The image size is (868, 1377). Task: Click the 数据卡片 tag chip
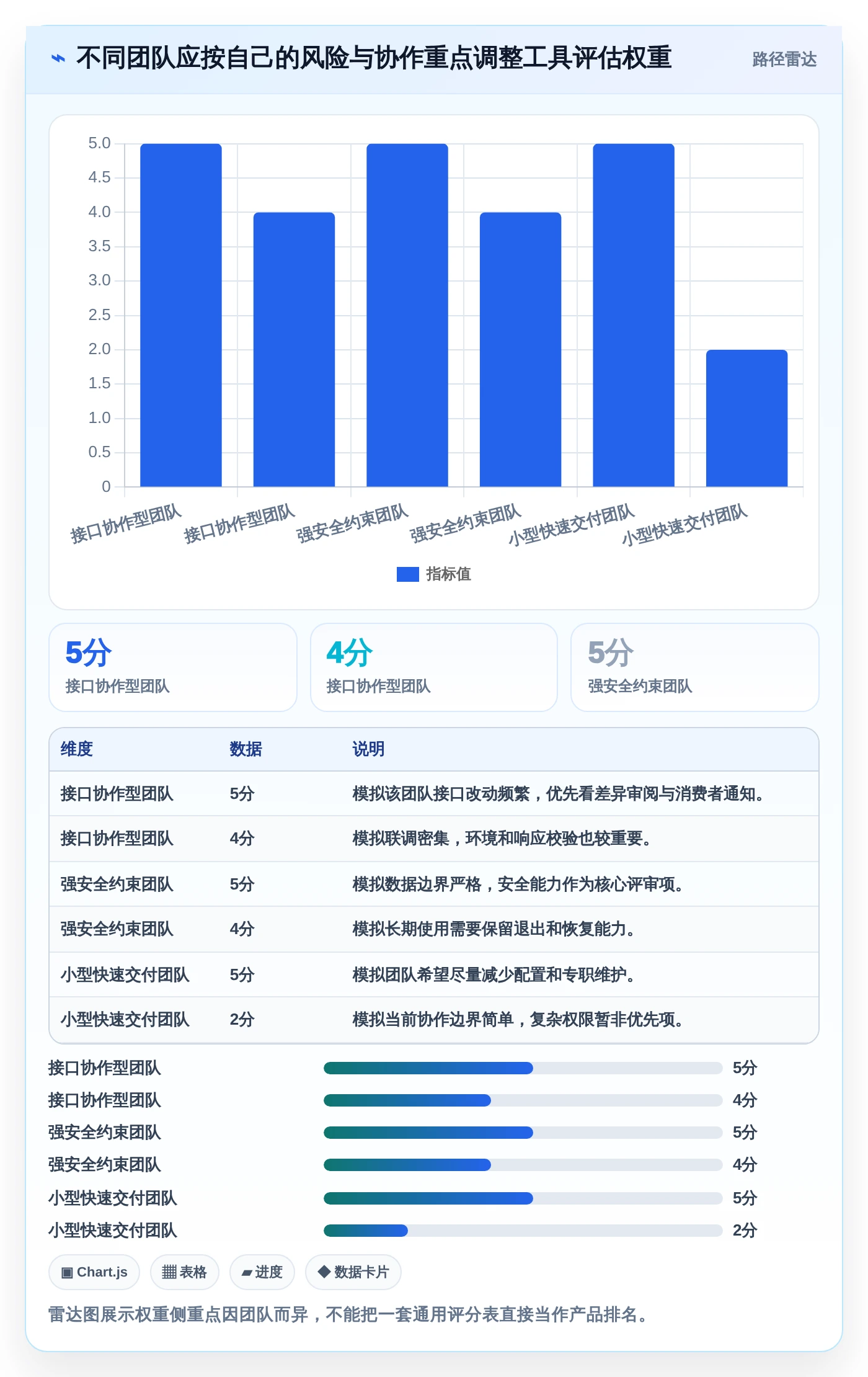coord(353,1272)
